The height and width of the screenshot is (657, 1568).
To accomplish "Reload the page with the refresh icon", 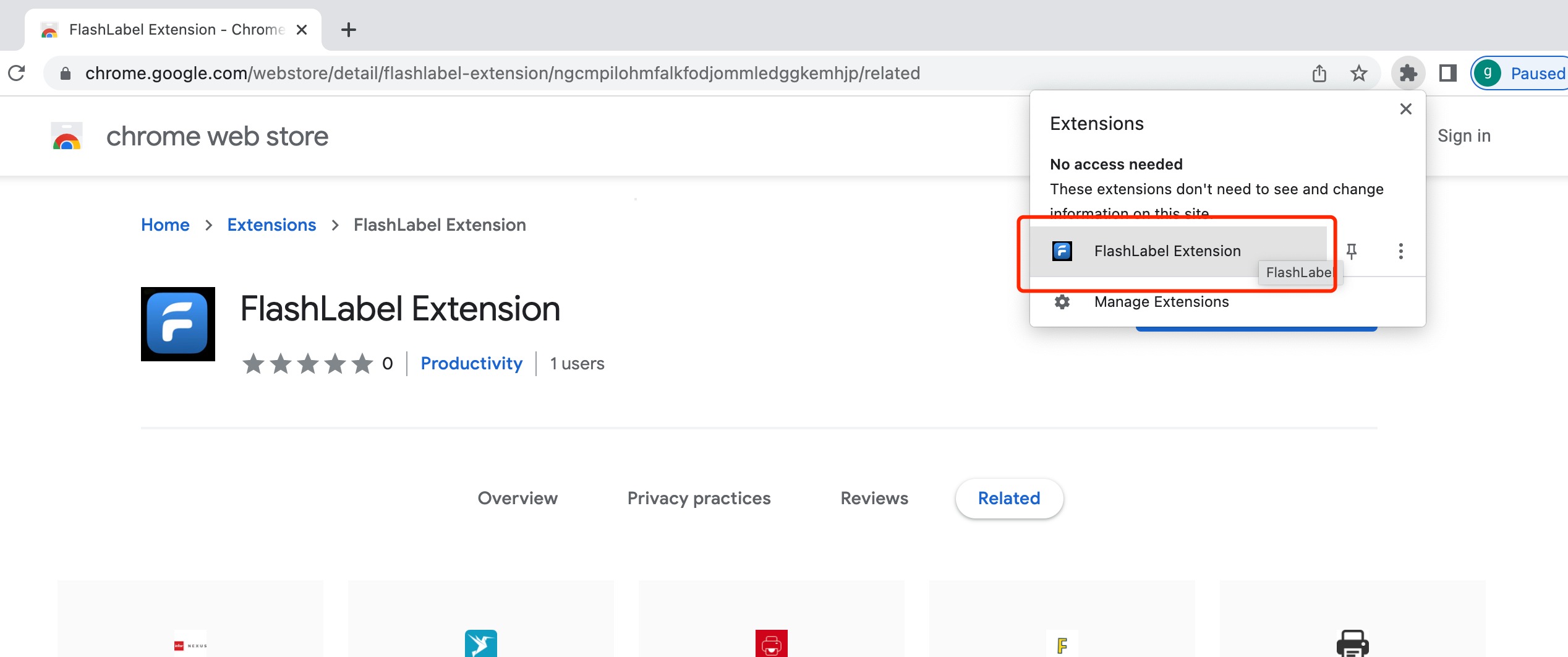I will (17, 73).
